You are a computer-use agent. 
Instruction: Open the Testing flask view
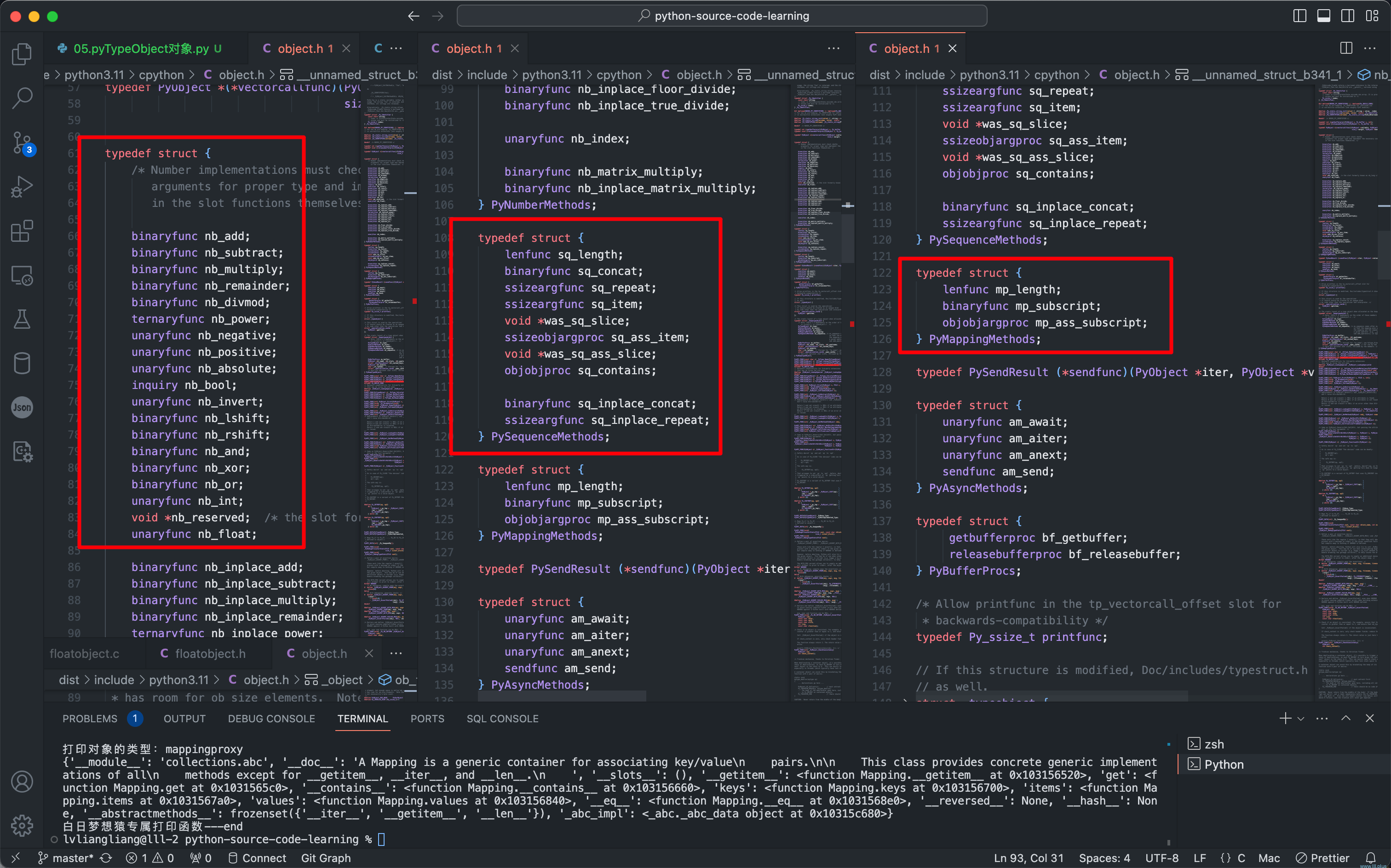tap(22, 319)
